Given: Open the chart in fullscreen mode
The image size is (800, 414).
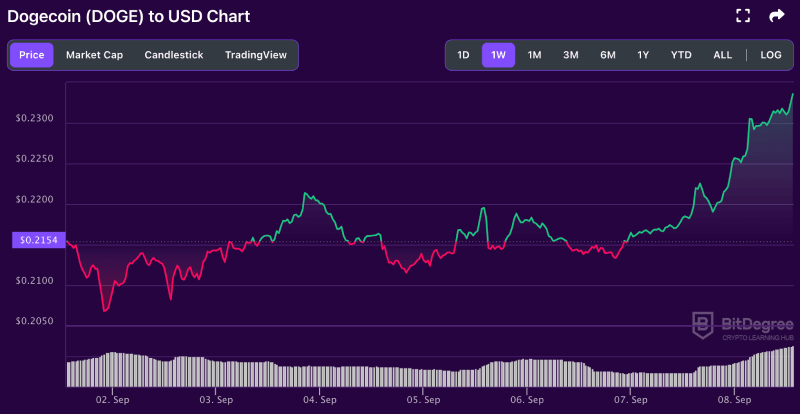Looking at the screenshot, I should click(x=743, y=16).
